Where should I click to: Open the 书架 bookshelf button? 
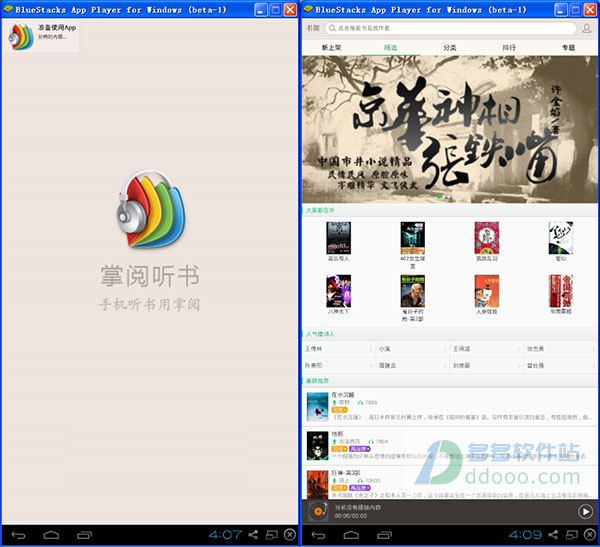point(313,28)
